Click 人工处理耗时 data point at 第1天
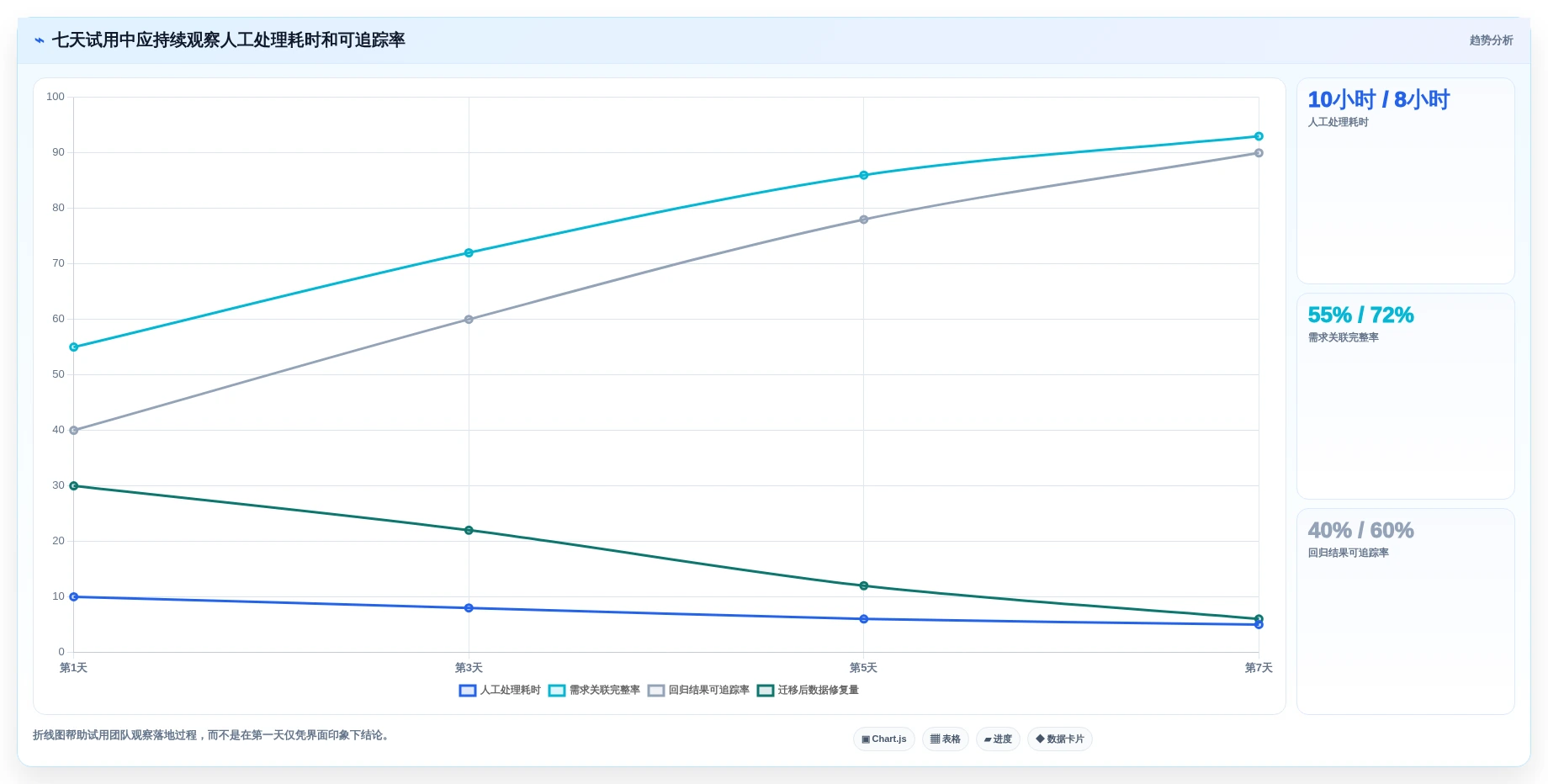The height and width of the screenshot is (784, 1548). pyautogui.click(x=74, y=597)
